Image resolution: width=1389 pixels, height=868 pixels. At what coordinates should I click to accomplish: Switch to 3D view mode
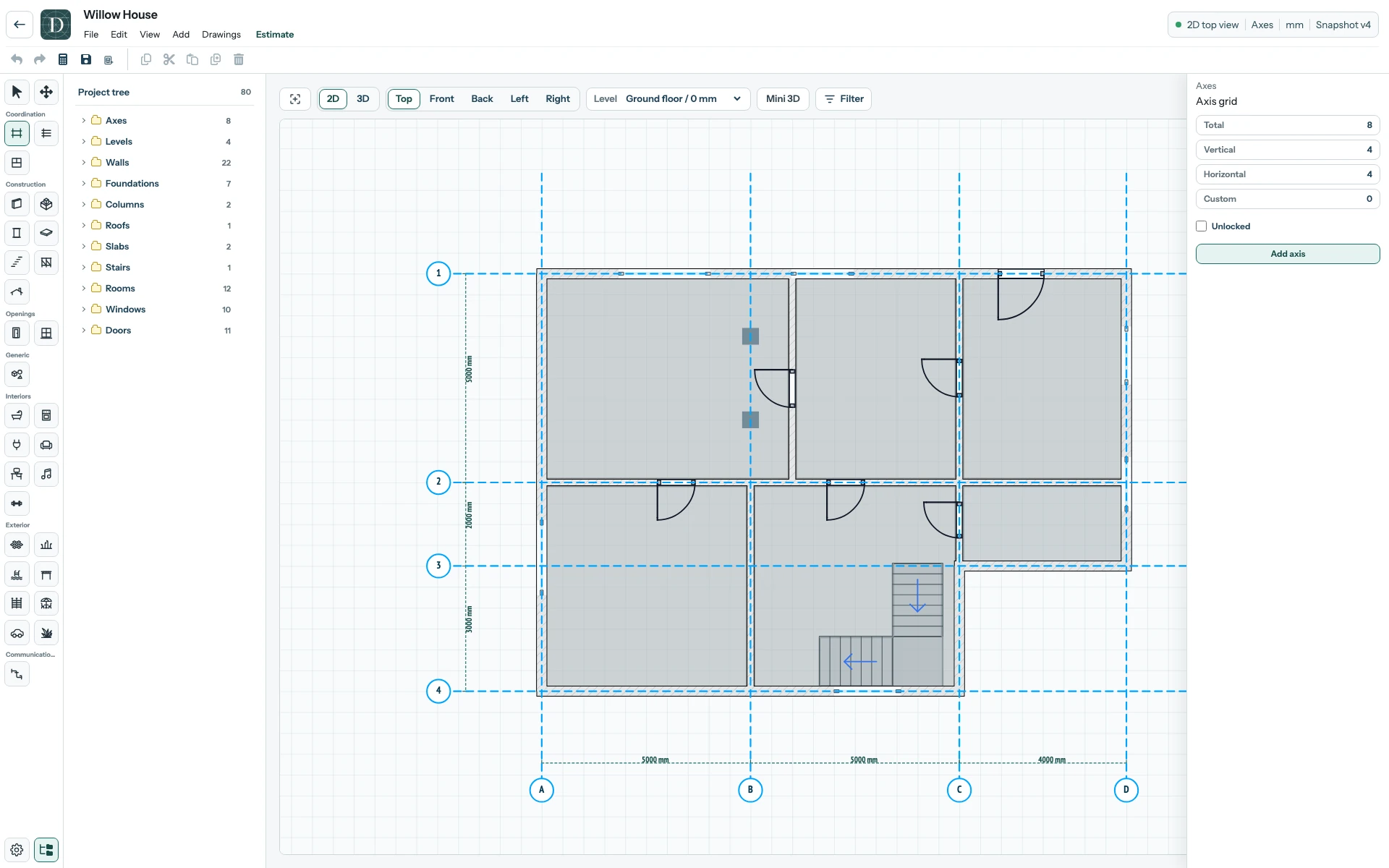(x=363, y=99)
